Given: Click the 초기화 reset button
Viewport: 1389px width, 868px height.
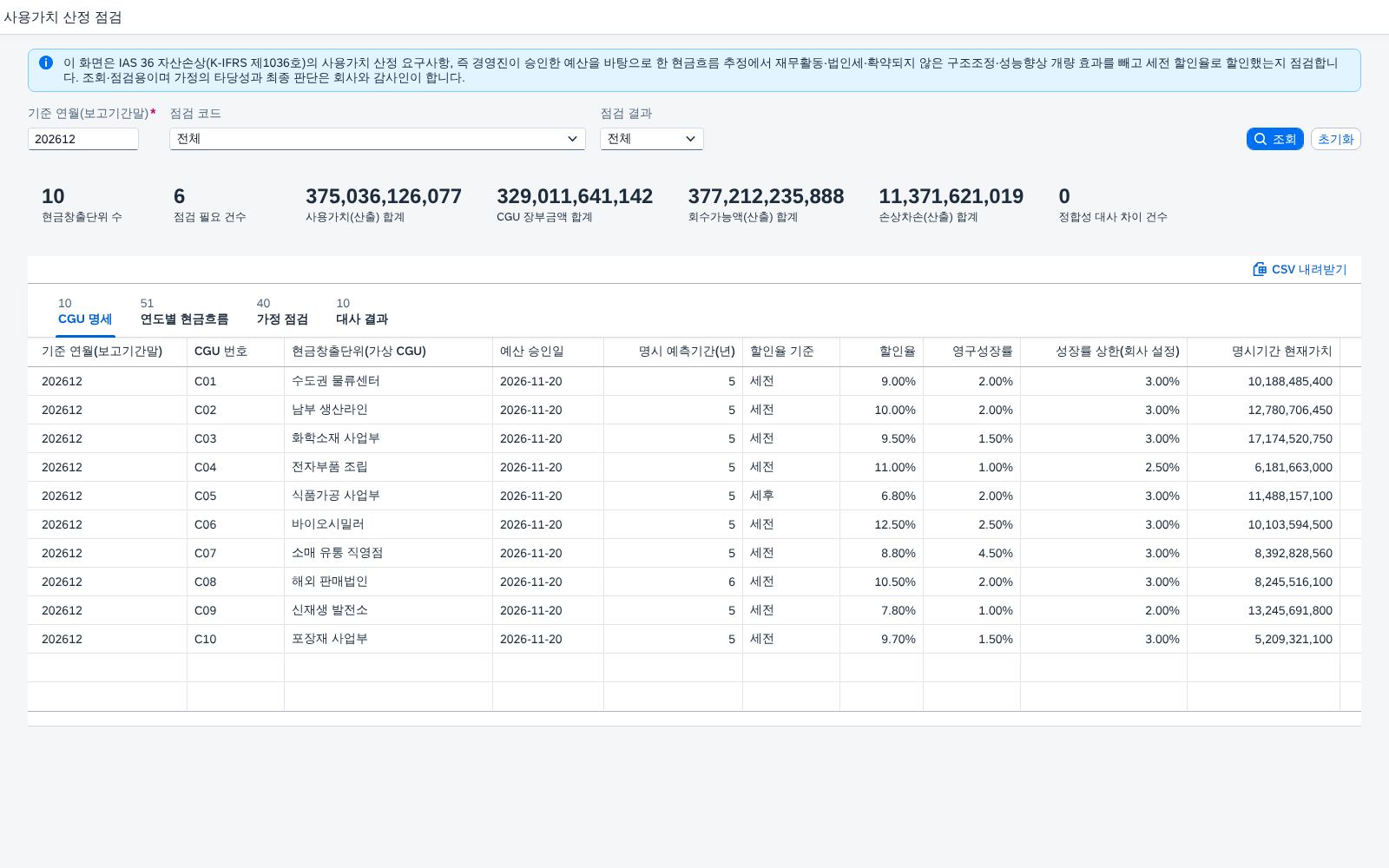Looking at the screenshot, I should click(1335, 139).
